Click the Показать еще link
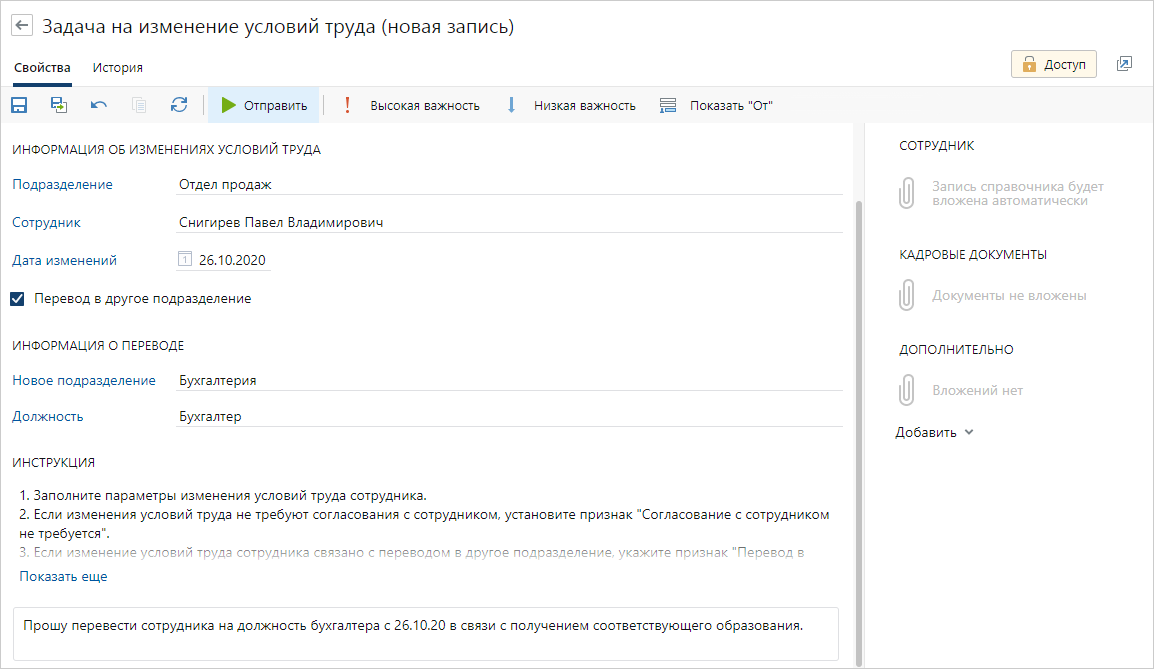Screen dimensions: 1154x669 point(63,576)
